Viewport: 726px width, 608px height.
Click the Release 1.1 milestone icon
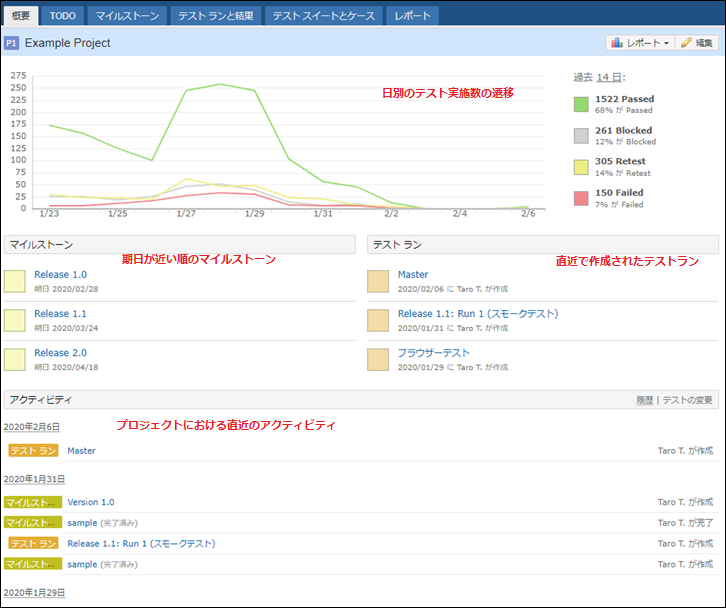pyautogui.click(x=15, y=320)
